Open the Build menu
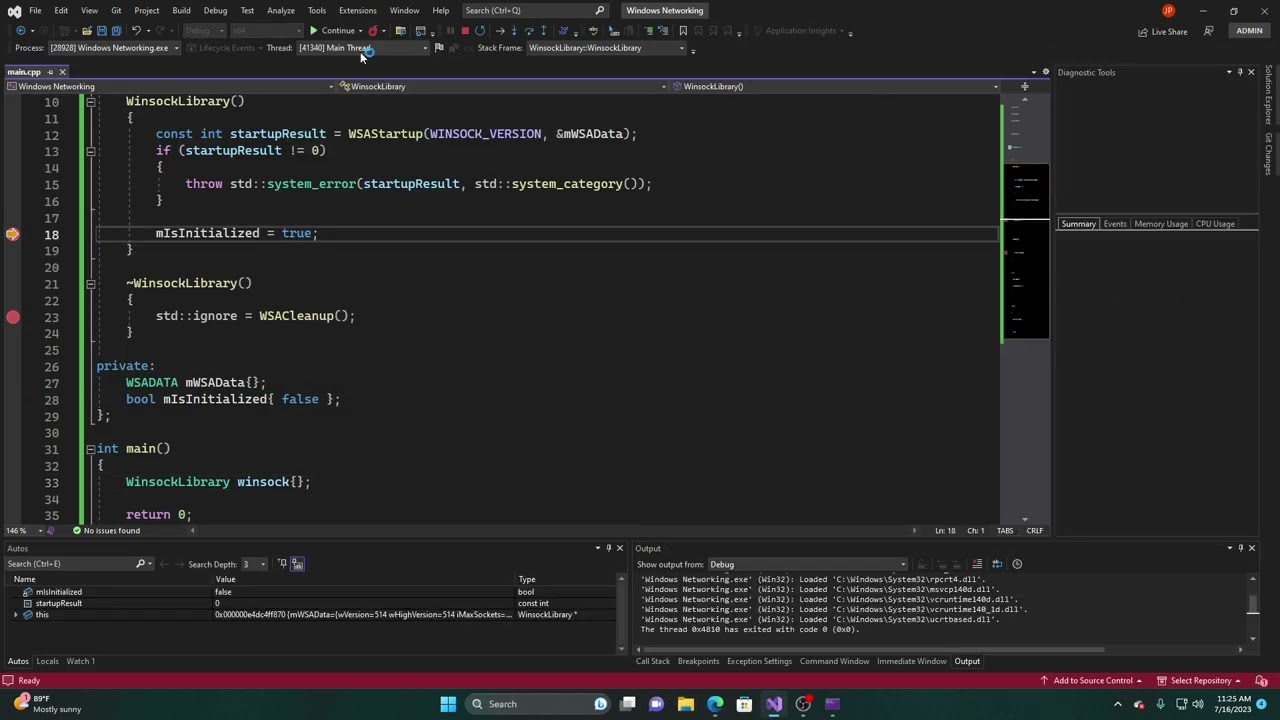The width and height of the screenshot is (1280, 720). 181,11
